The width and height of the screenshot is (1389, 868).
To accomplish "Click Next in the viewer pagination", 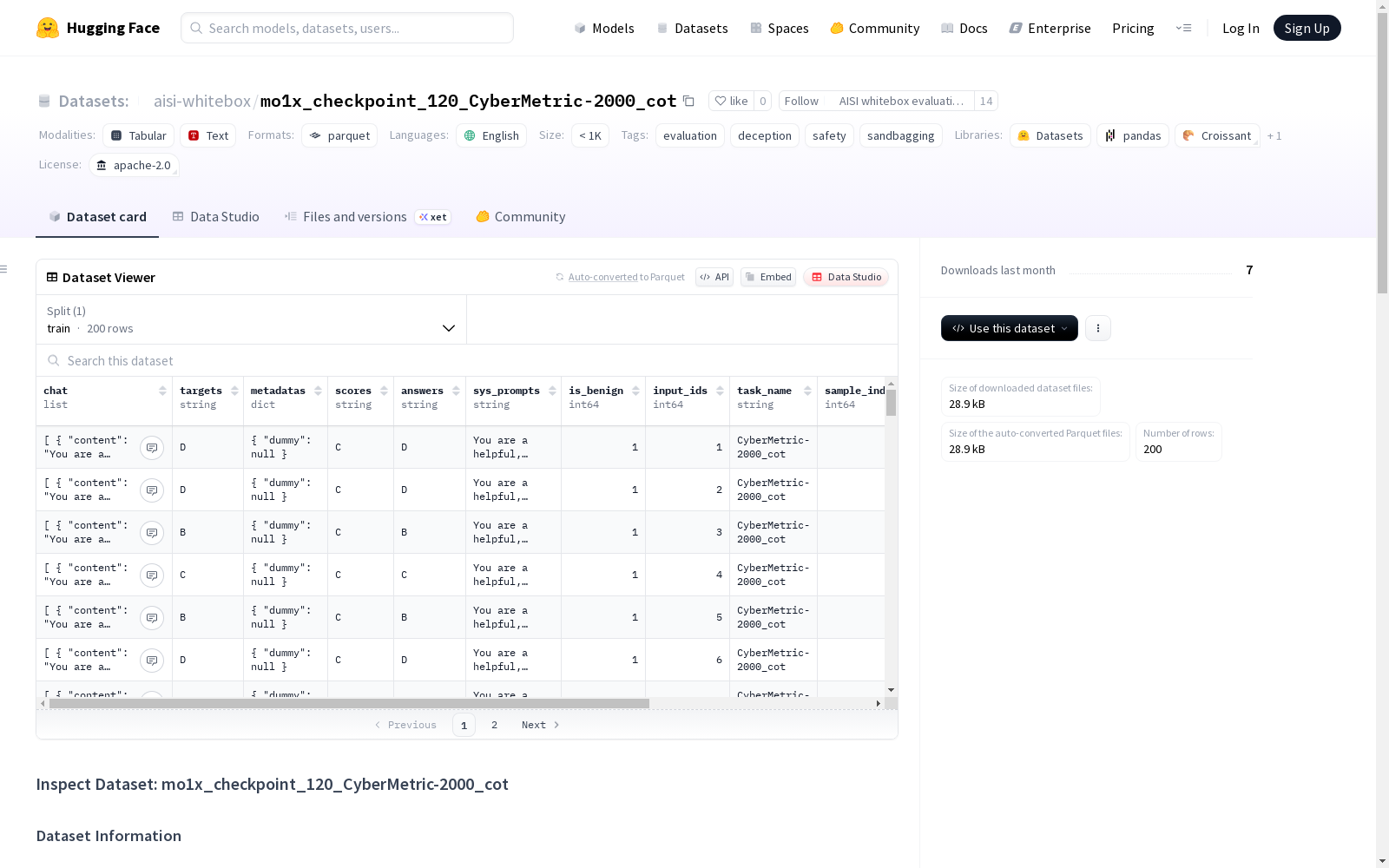I will coord(540,725).
